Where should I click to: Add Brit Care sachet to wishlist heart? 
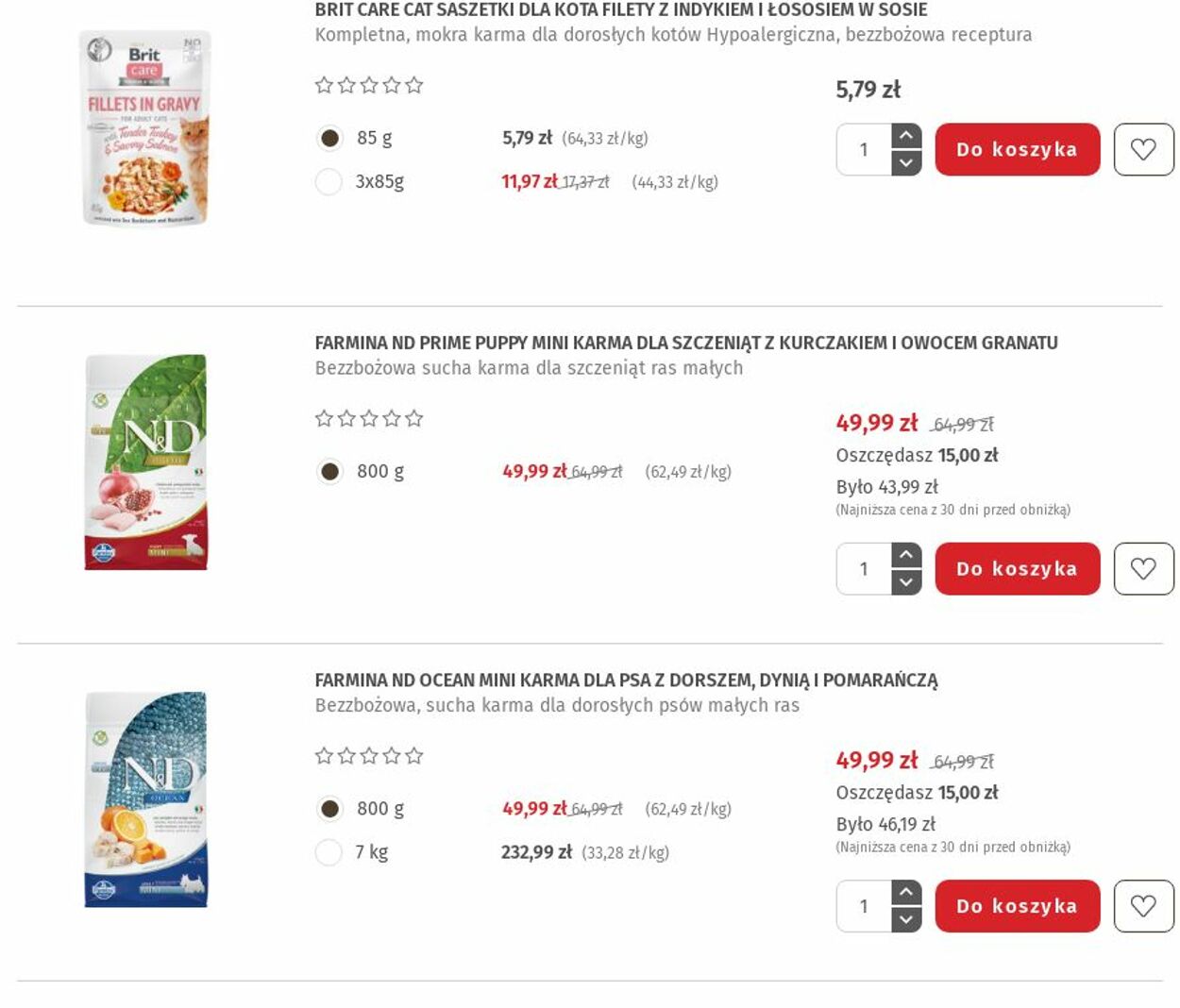pyautogui.click(x=1143, y=149)
